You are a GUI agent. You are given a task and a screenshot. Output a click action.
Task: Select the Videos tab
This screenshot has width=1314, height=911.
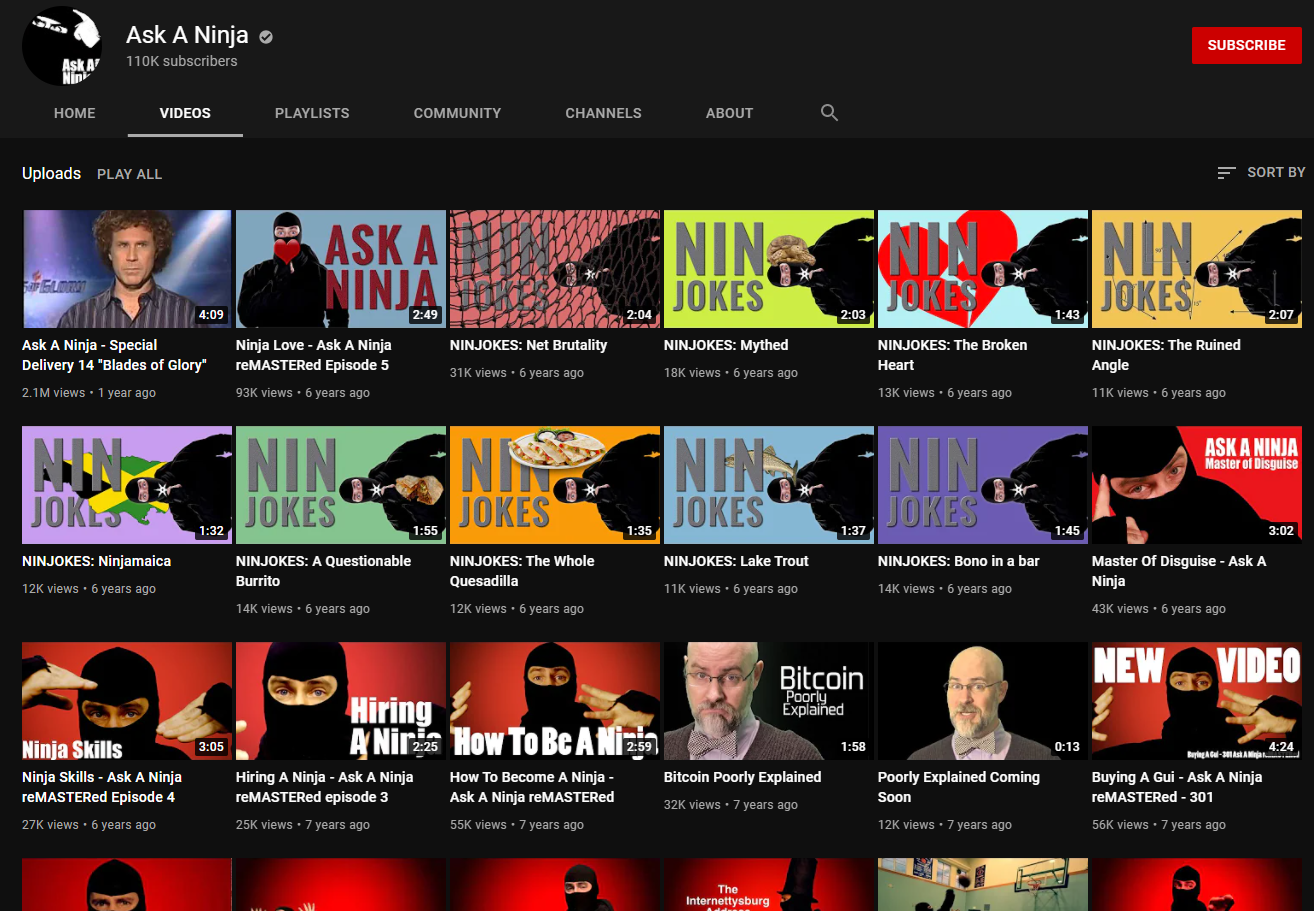click(185, 113)
